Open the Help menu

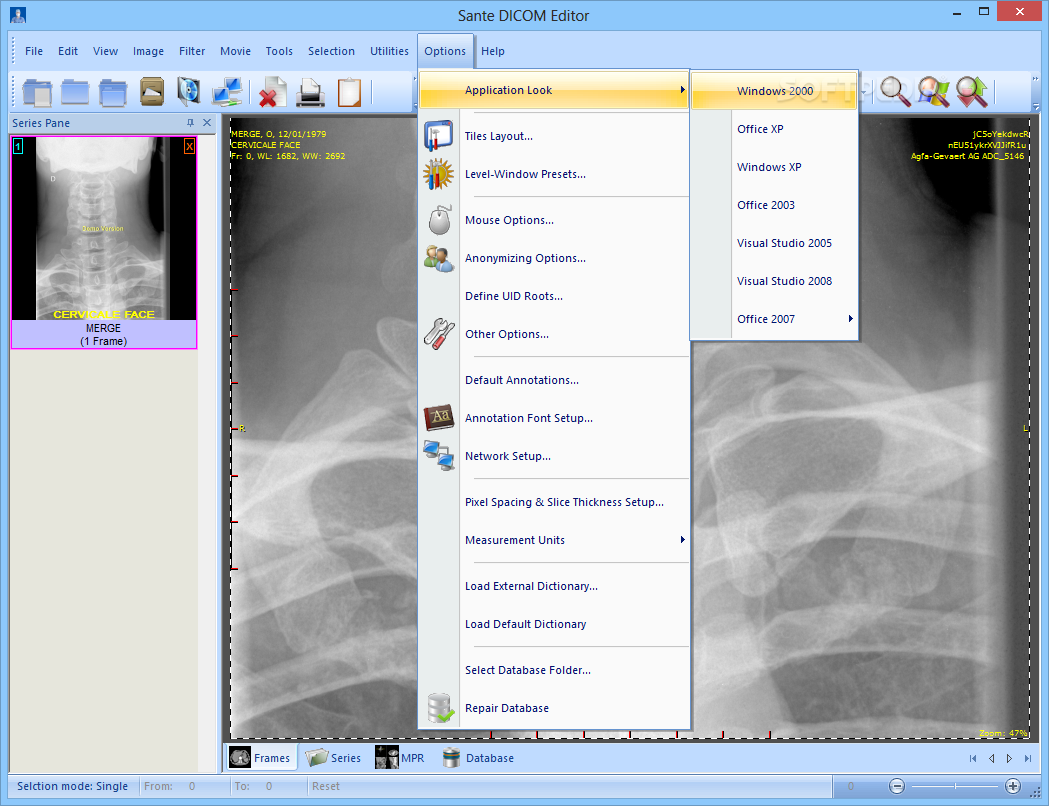pos(493,51)
